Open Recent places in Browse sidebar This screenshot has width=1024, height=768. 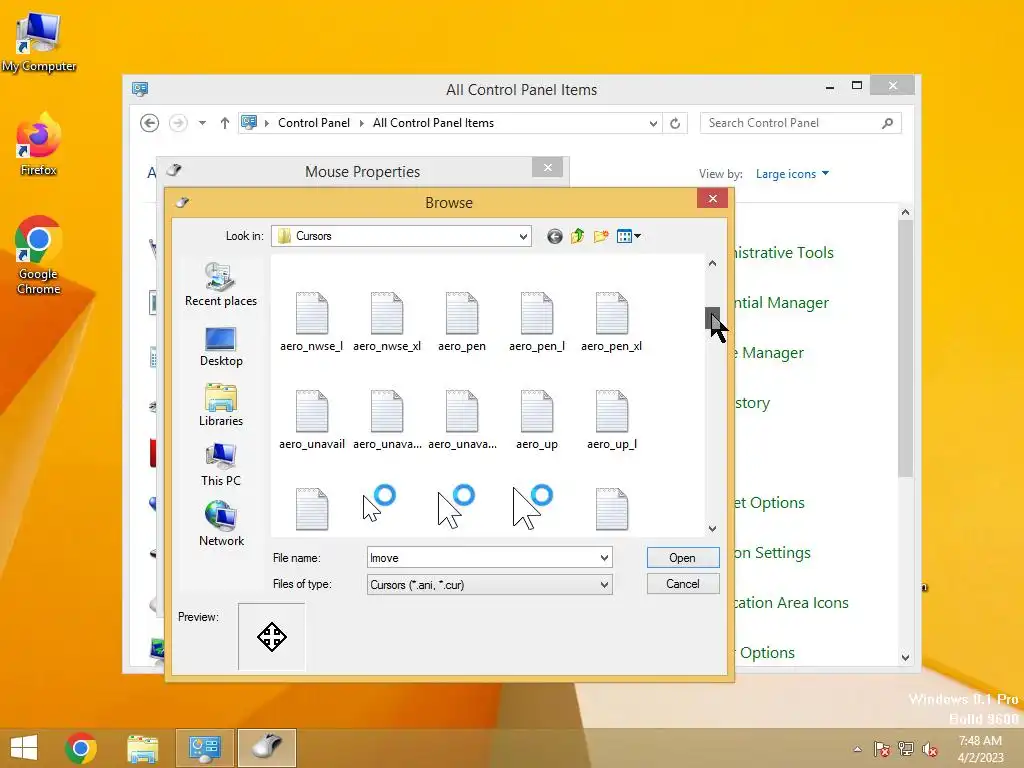click(221, 285)
